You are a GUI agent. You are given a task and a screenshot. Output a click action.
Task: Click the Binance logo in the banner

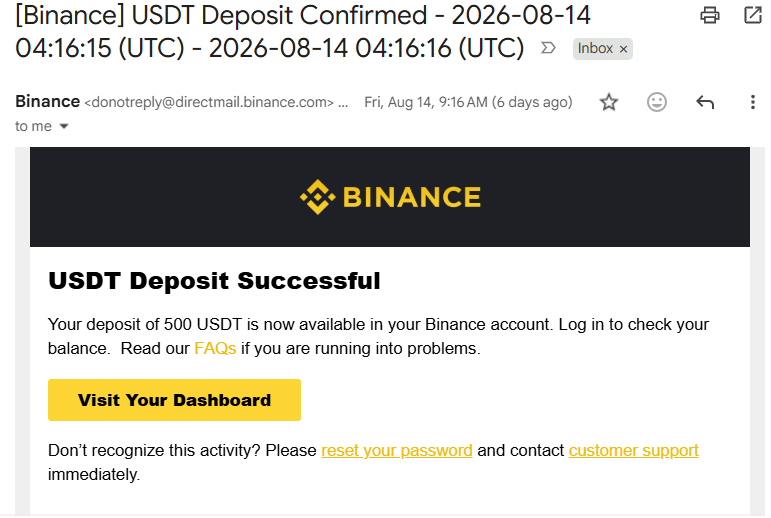click(390, 197)
